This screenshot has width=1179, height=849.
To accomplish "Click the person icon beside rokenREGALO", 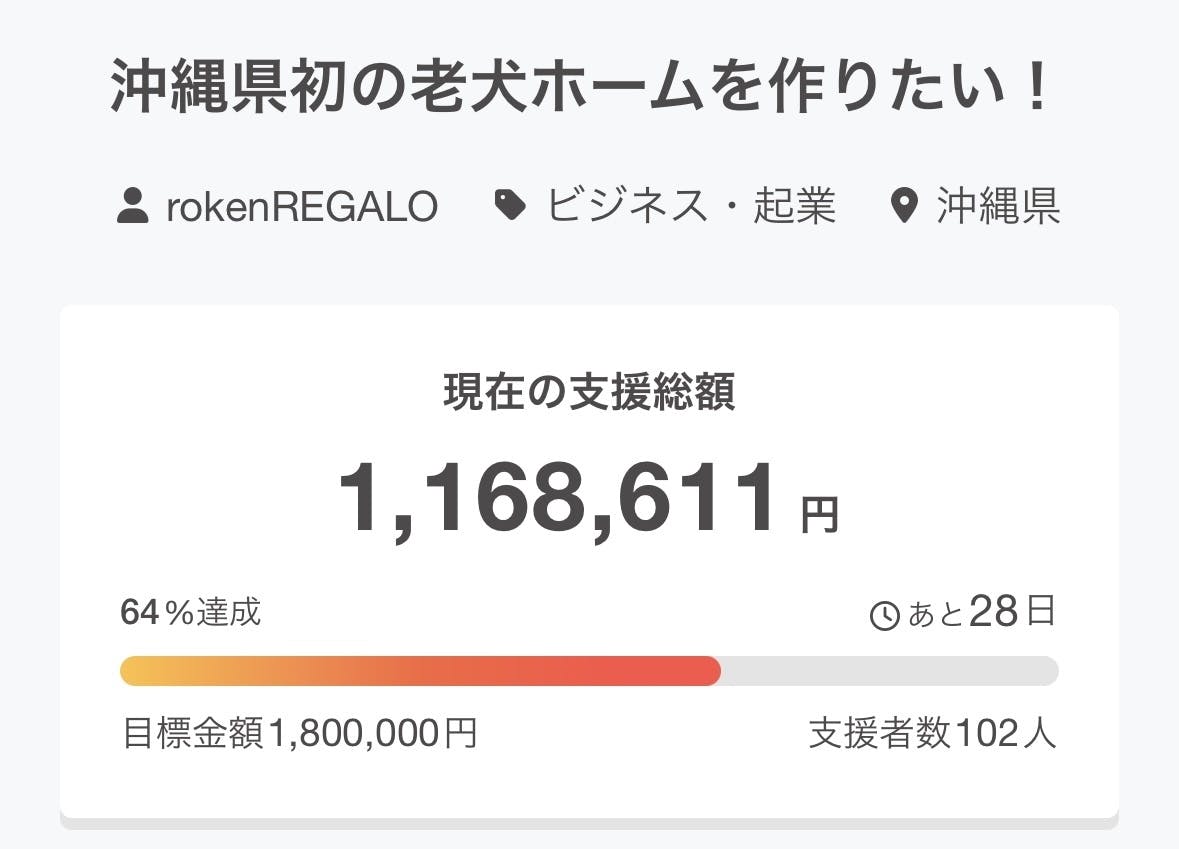I will click(x=132, y=207).
